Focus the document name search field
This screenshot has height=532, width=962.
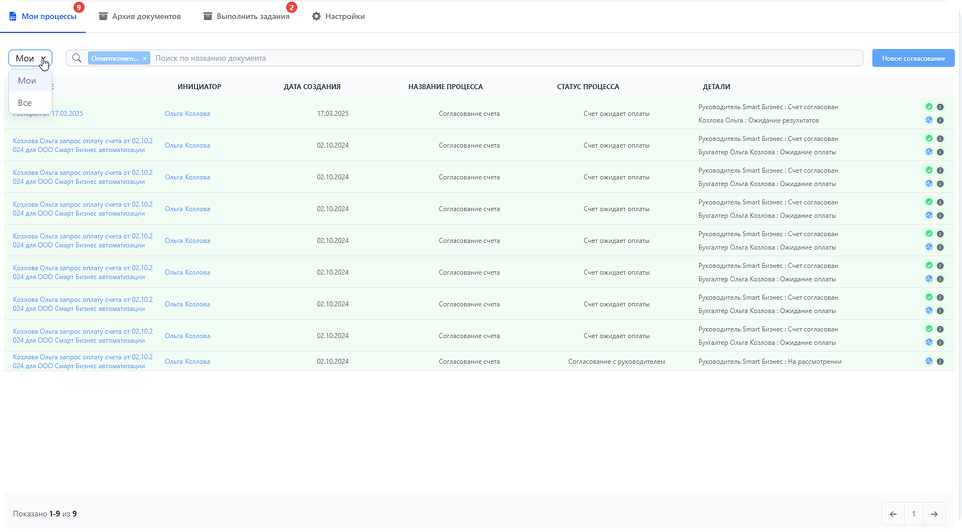point(500,59)
